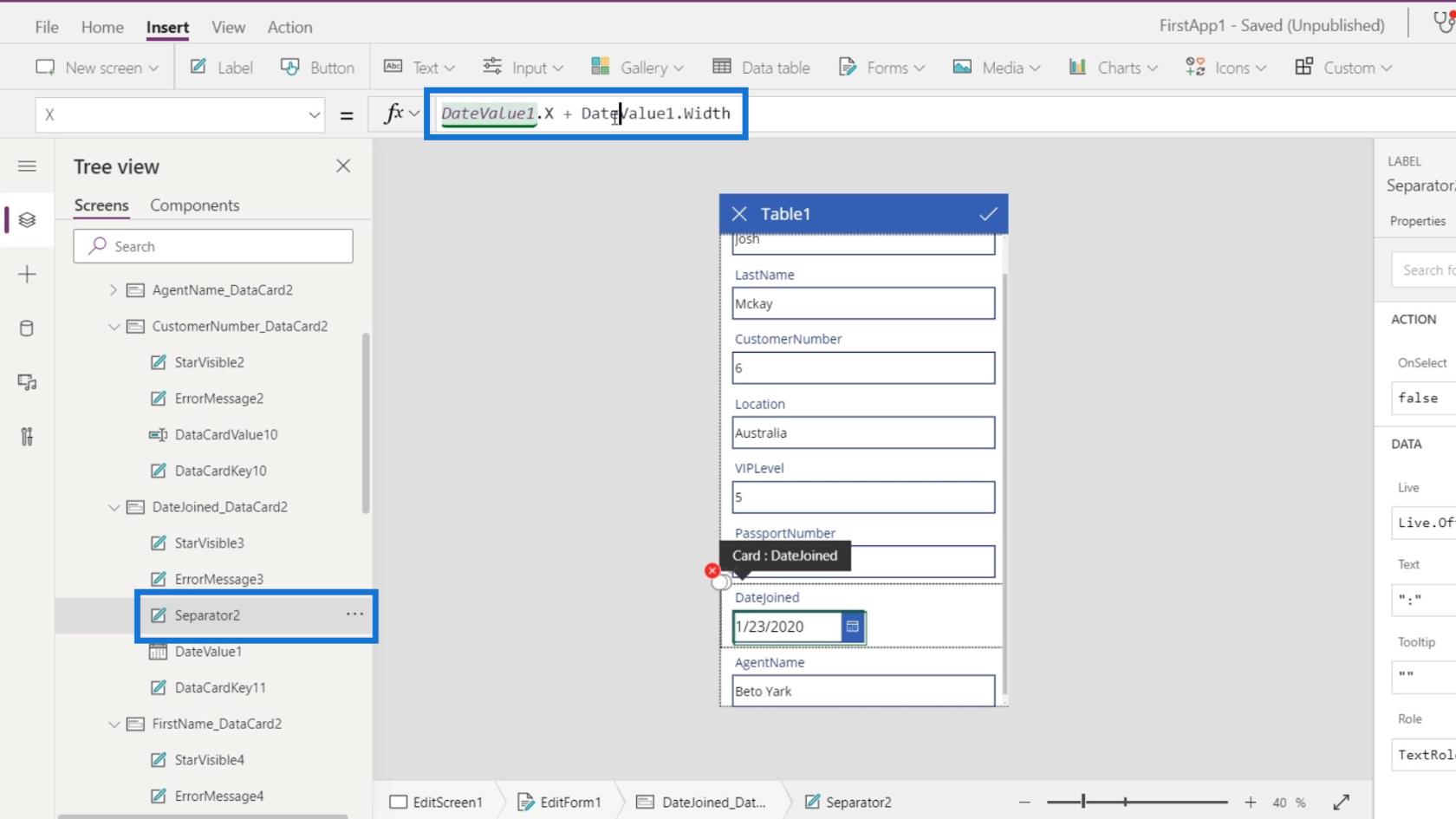
Task: Select ErrorMessage2 in the tree
Action: click(x=218, y=399)
